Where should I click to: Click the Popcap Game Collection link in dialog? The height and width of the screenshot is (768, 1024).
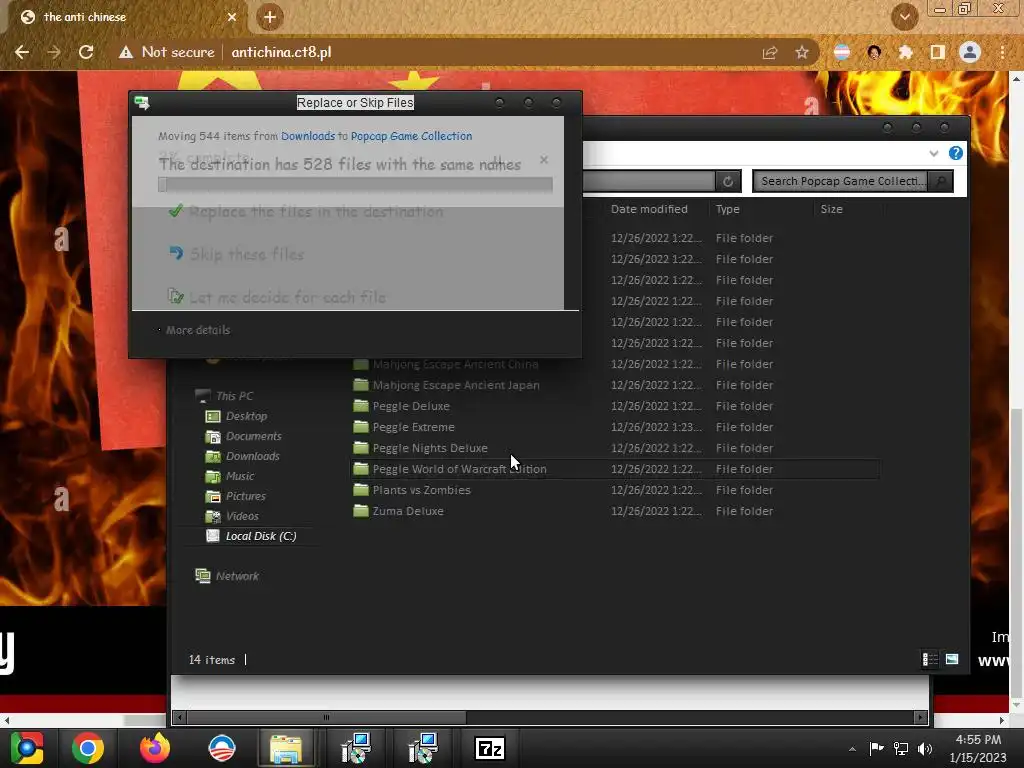point(411,136)
